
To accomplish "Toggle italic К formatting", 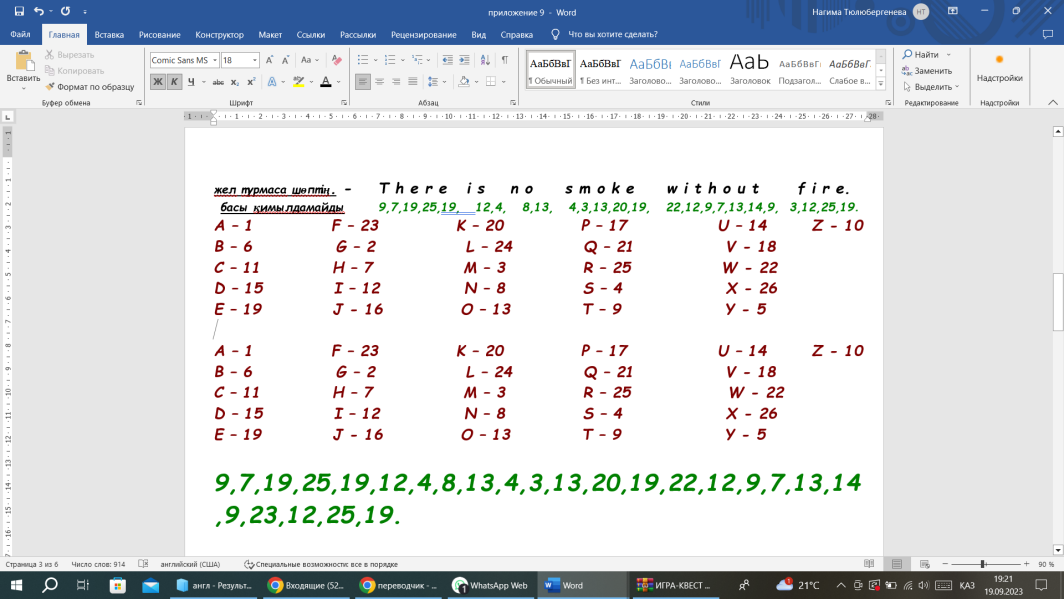I will point(174,81).
